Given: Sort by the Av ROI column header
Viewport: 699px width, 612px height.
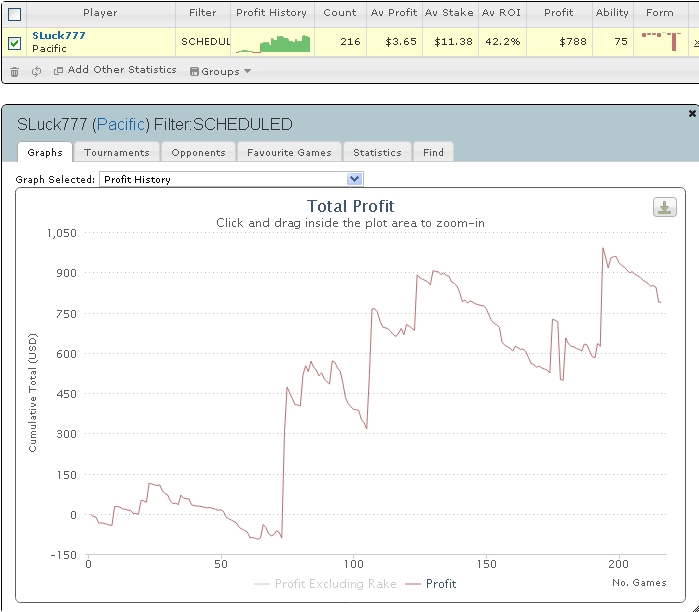Looking at the screenshot, I should (502, 12).
